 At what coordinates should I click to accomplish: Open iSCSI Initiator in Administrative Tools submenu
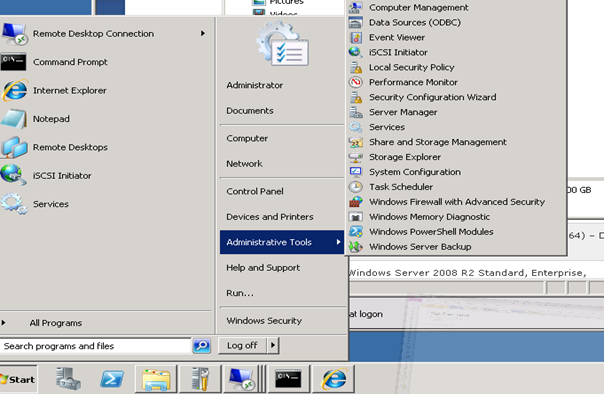click(x=398, y=52)
